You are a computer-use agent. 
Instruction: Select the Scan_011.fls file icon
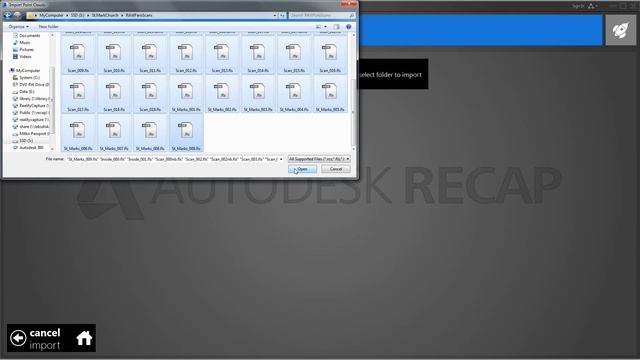pyautogui.click(x=150, y=53)
